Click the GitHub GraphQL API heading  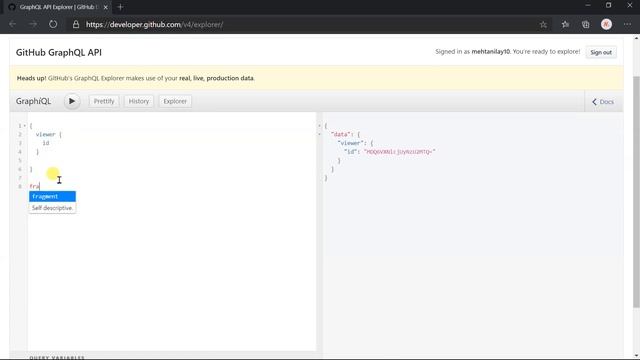click(59, 52)
